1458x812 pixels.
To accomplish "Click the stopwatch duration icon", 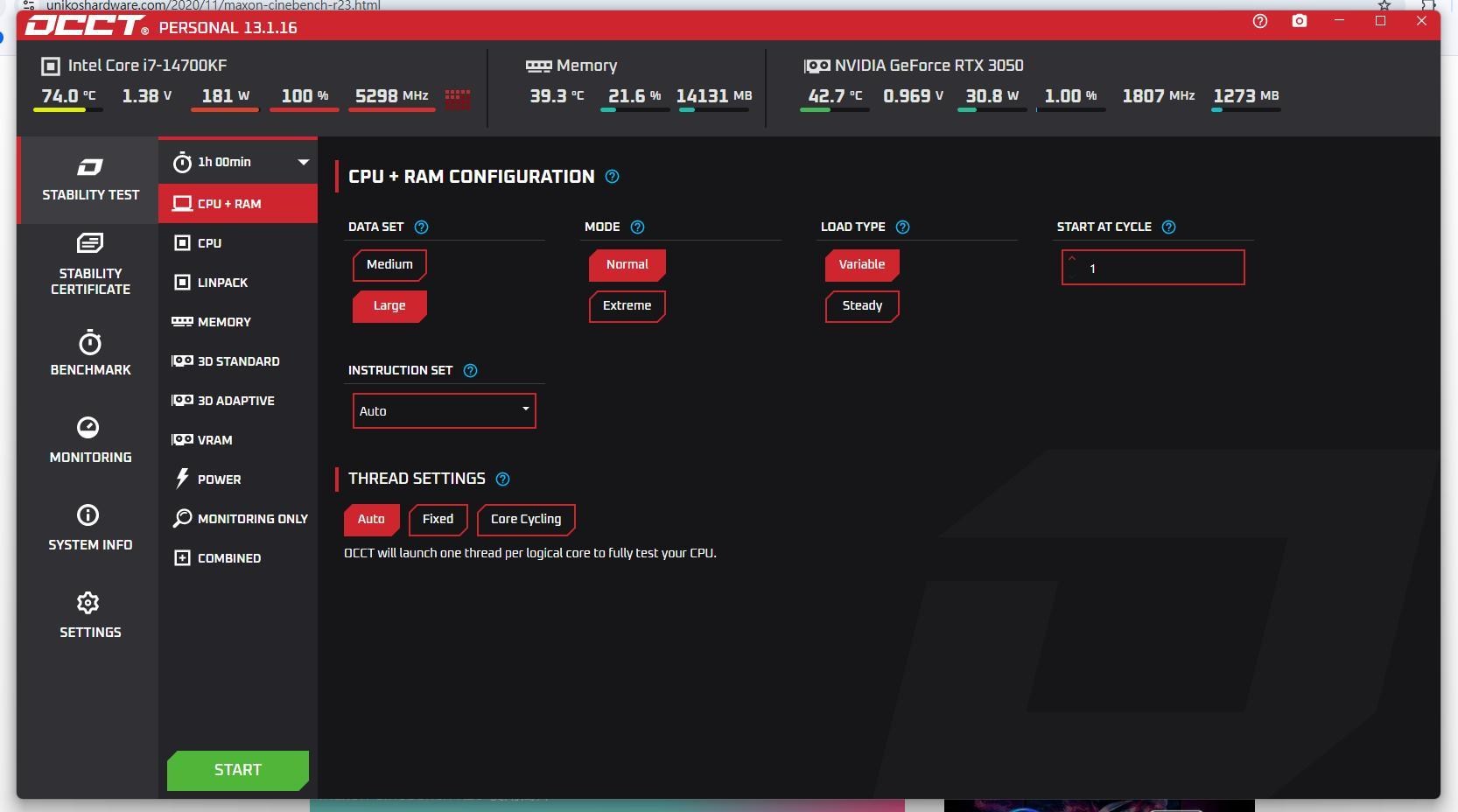I will pos(182,162).
